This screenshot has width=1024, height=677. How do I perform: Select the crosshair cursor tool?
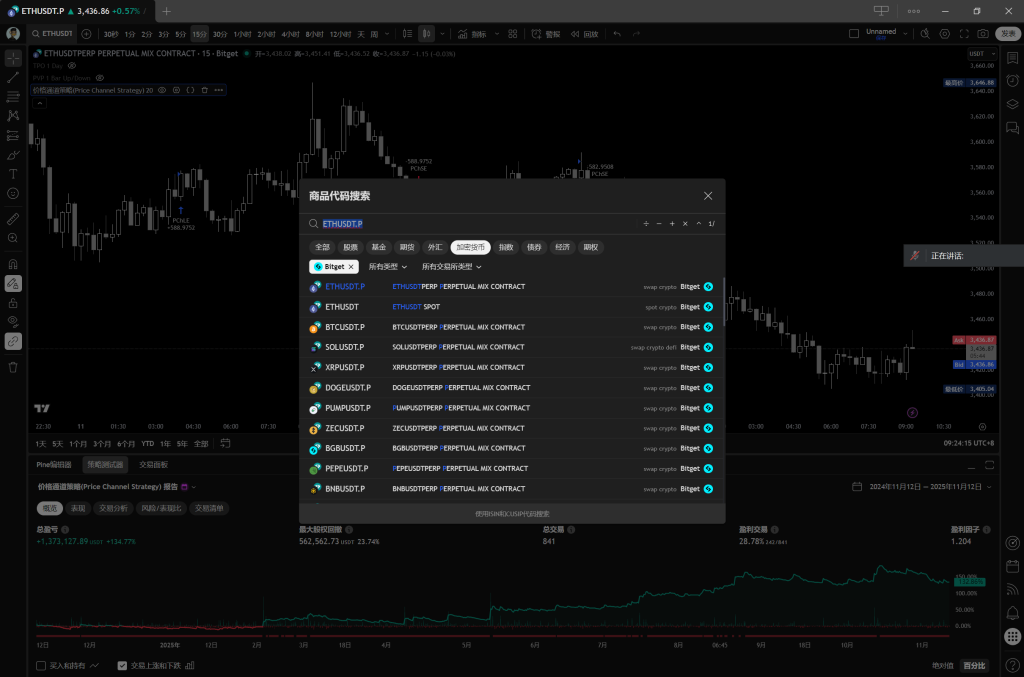13,58
